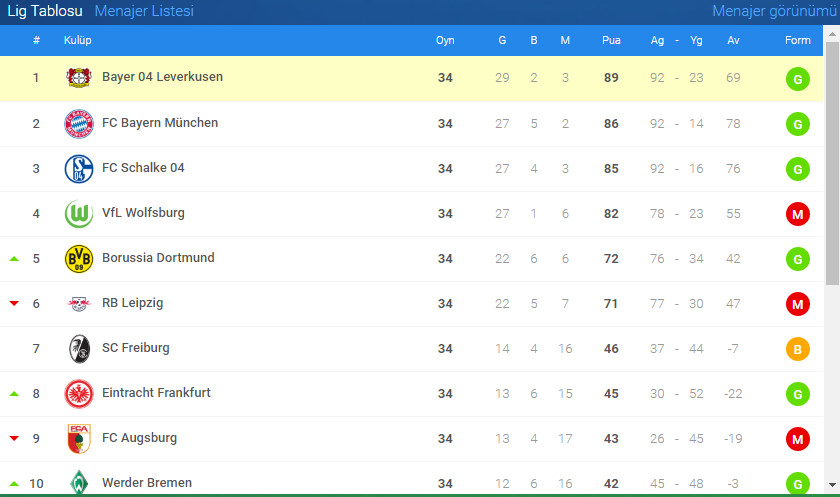The width and height of the screenshot is (840, 497).
Task: Click Leverkusen's green G form badge
Action: pyautogui.click(x=797, y=78)
